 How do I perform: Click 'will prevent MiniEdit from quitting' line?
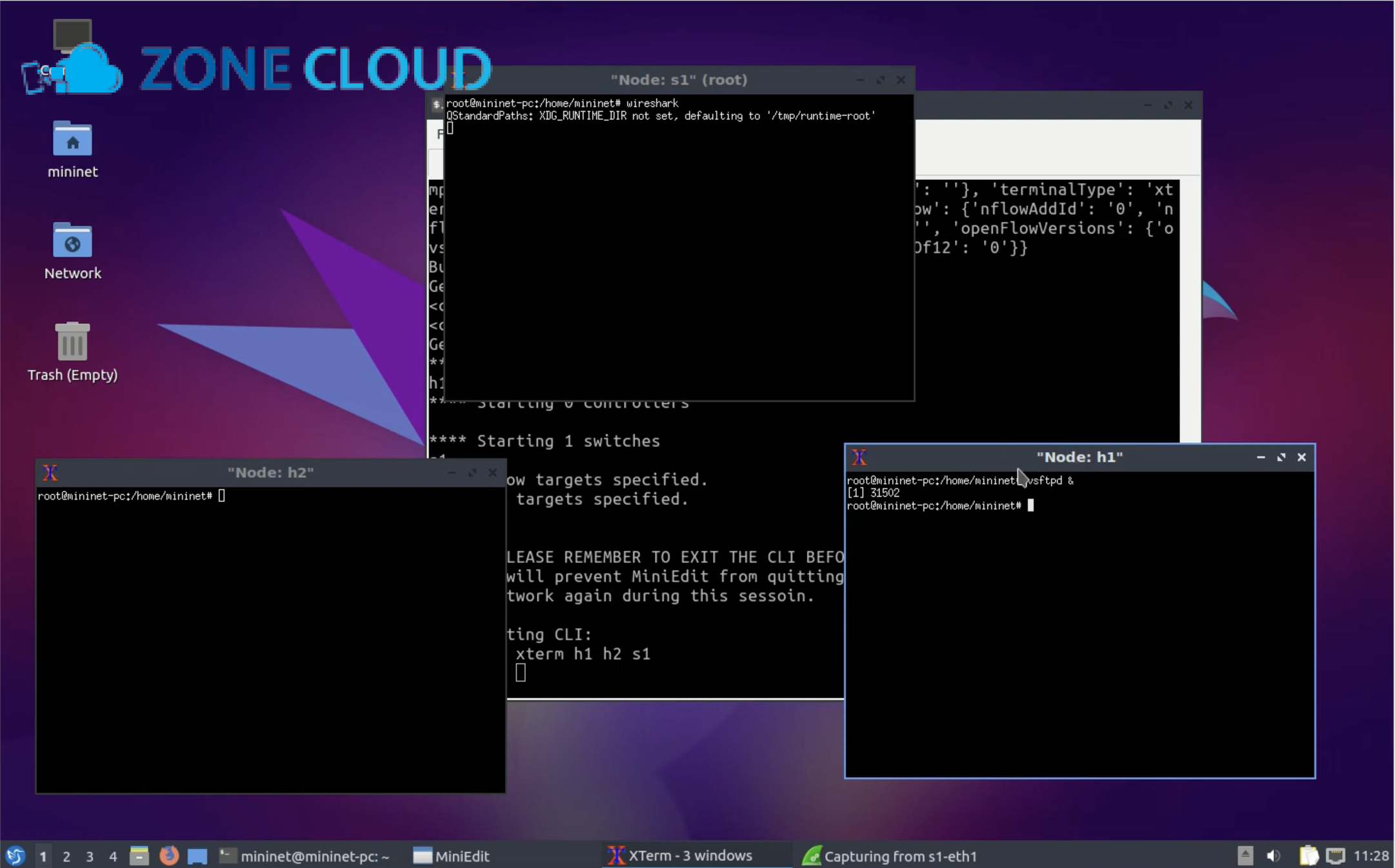coord(676,577)
